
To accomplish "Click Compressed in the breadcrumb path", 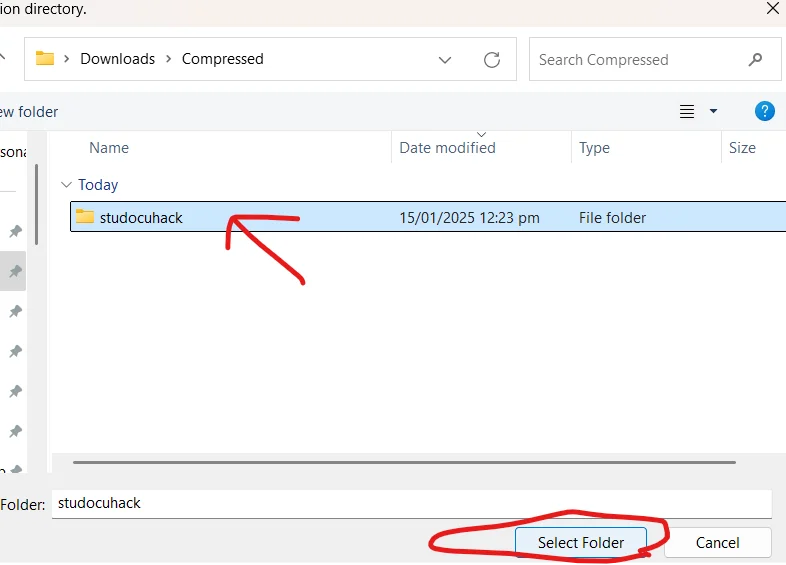I will [x=223, y=59].
